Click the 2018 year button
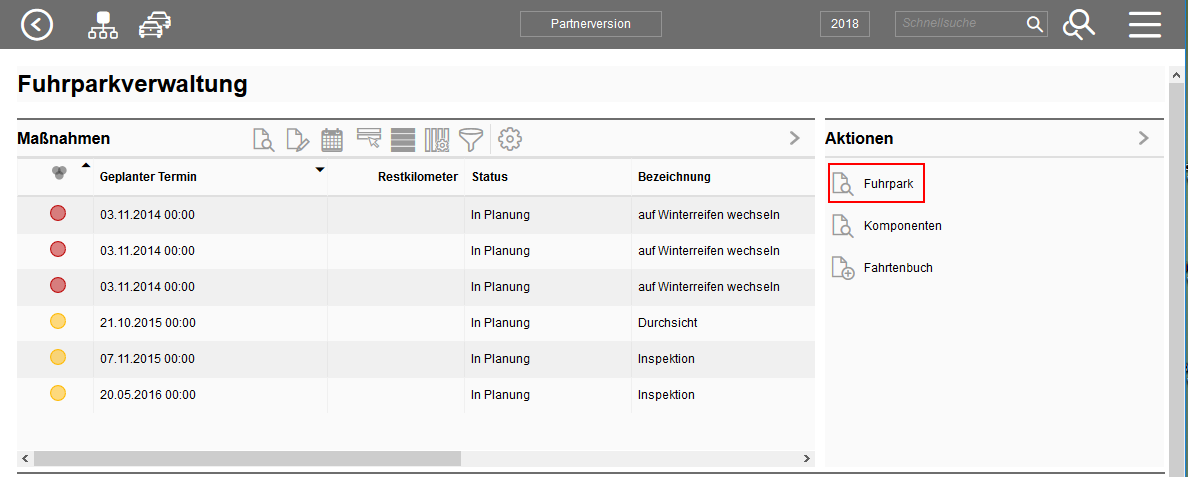The image size is (1188, 477). point(844,24)
